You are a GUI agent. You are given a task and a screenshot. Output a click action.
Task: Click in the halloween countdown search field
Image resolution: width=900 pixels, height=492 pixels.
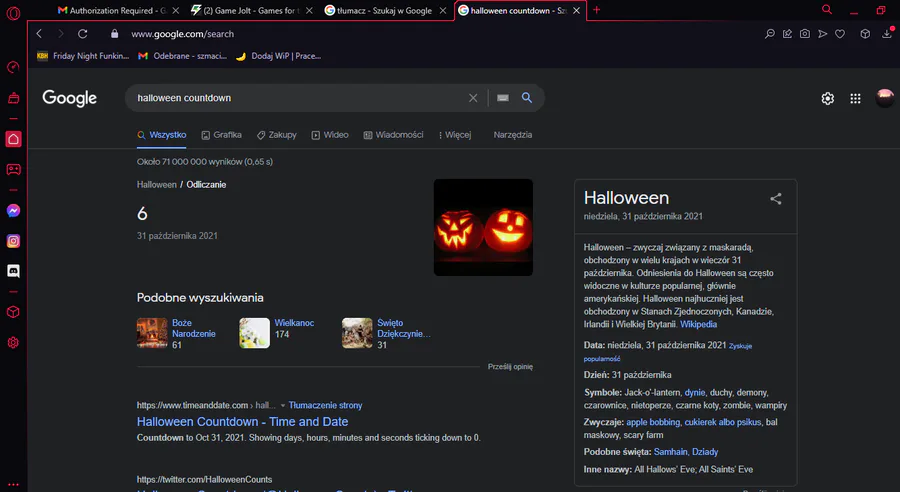pos(298,98)
